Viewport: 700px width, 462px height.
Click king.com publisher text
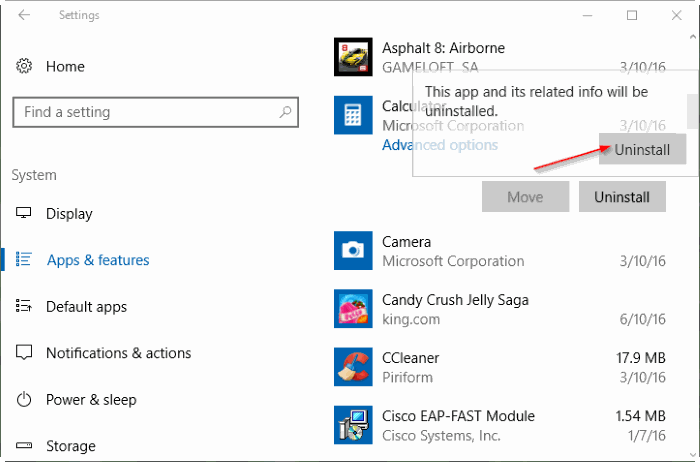coord(411,320)
